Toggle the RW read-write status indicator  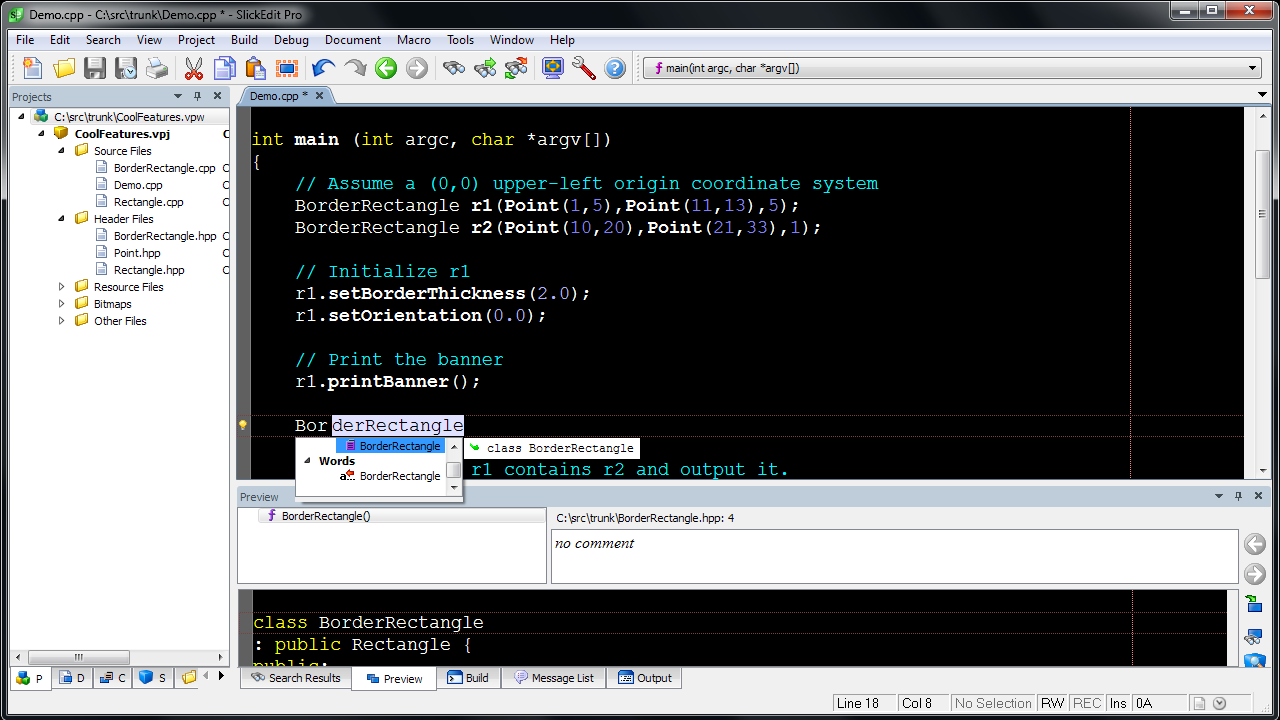pyautogui.click(x=1052, y=703)
